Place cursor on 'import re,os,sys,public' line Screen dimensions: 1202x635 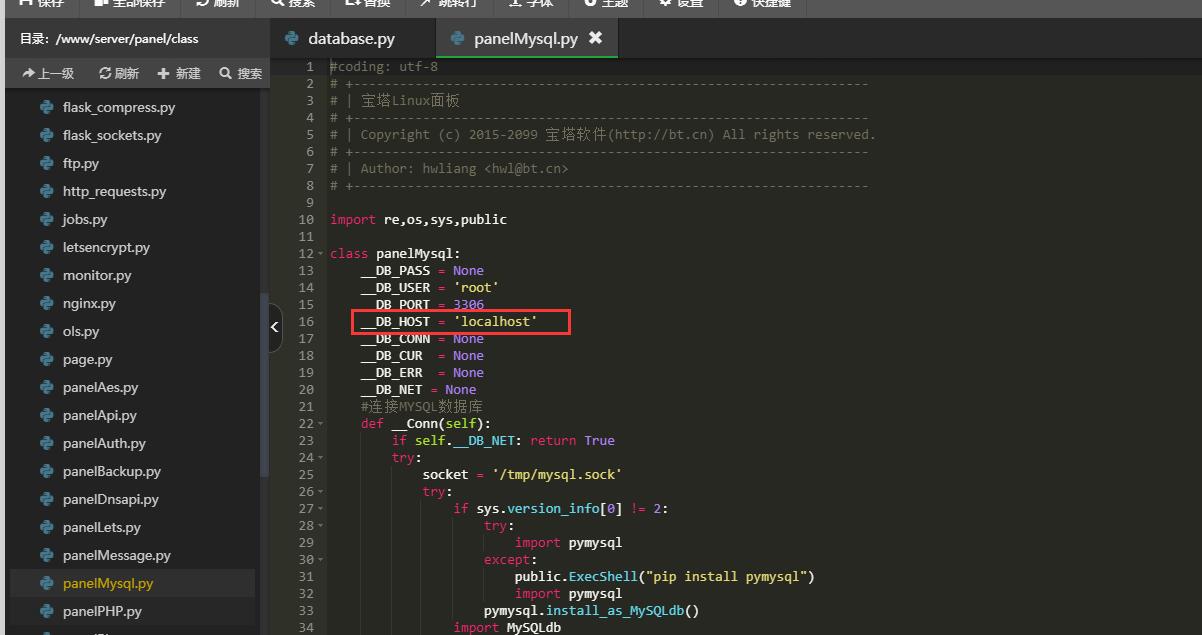point(418,220)
